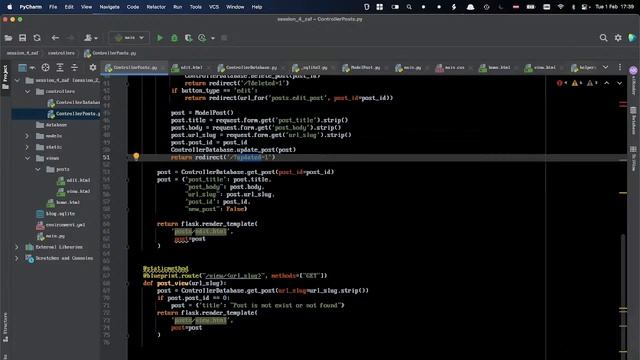Go to previous highlighted error arrow
Image resolution: width=640 pixels, height=360 pixels.
[607, 83]
